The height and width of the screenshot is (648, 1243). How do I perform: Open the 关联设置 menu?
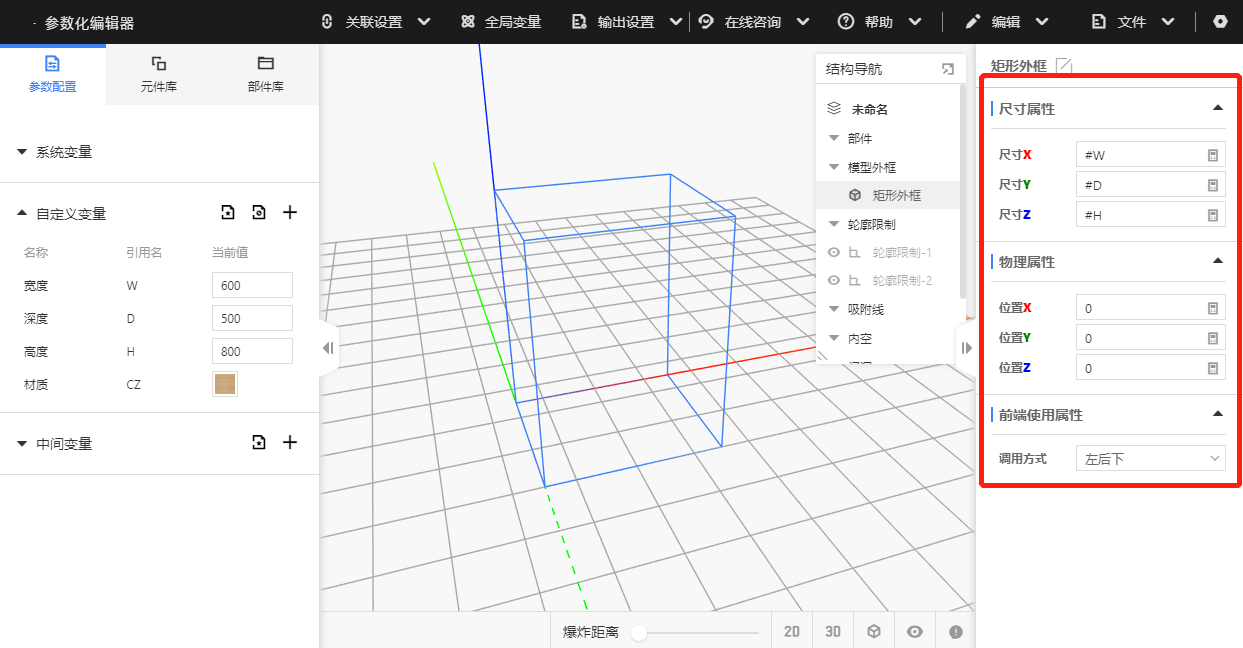(375, 22)
